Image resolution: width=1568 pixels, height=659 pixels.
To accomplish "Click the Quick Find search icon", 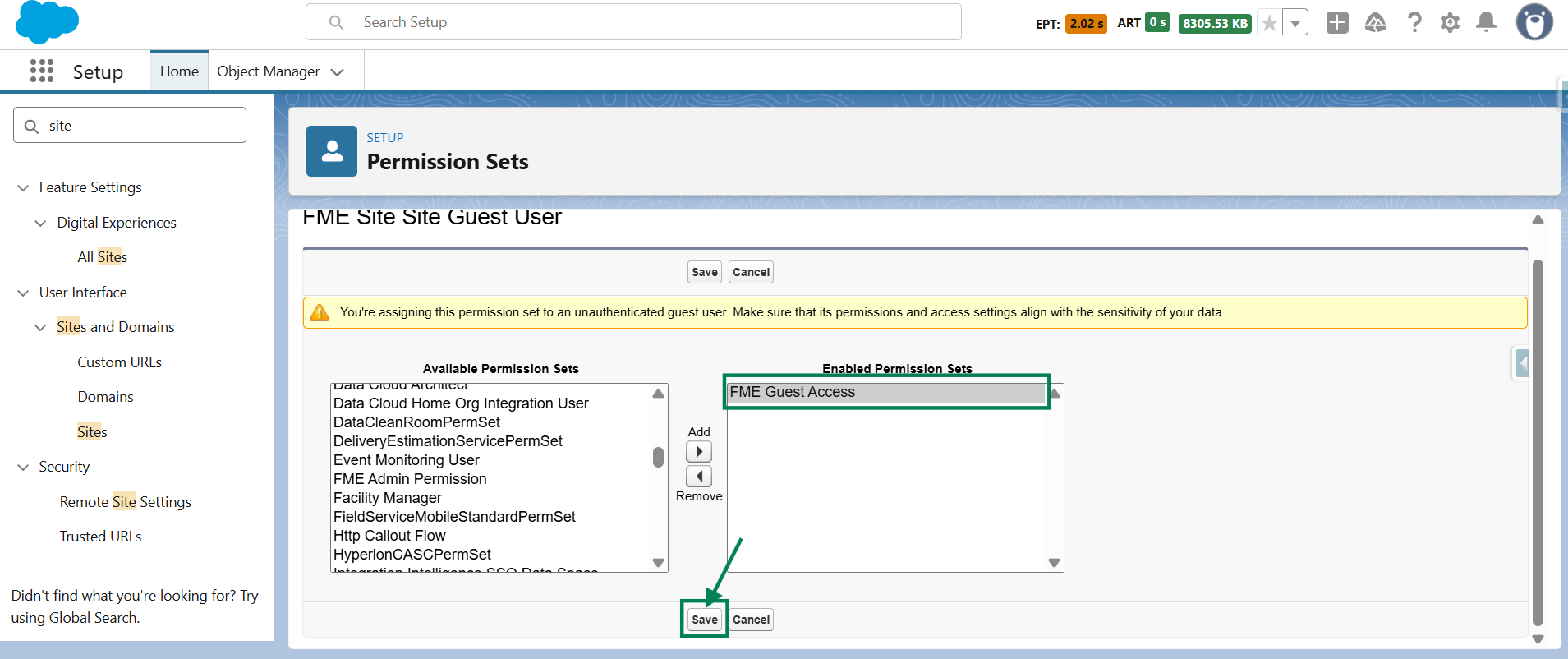I will click(x=32, y=126).
